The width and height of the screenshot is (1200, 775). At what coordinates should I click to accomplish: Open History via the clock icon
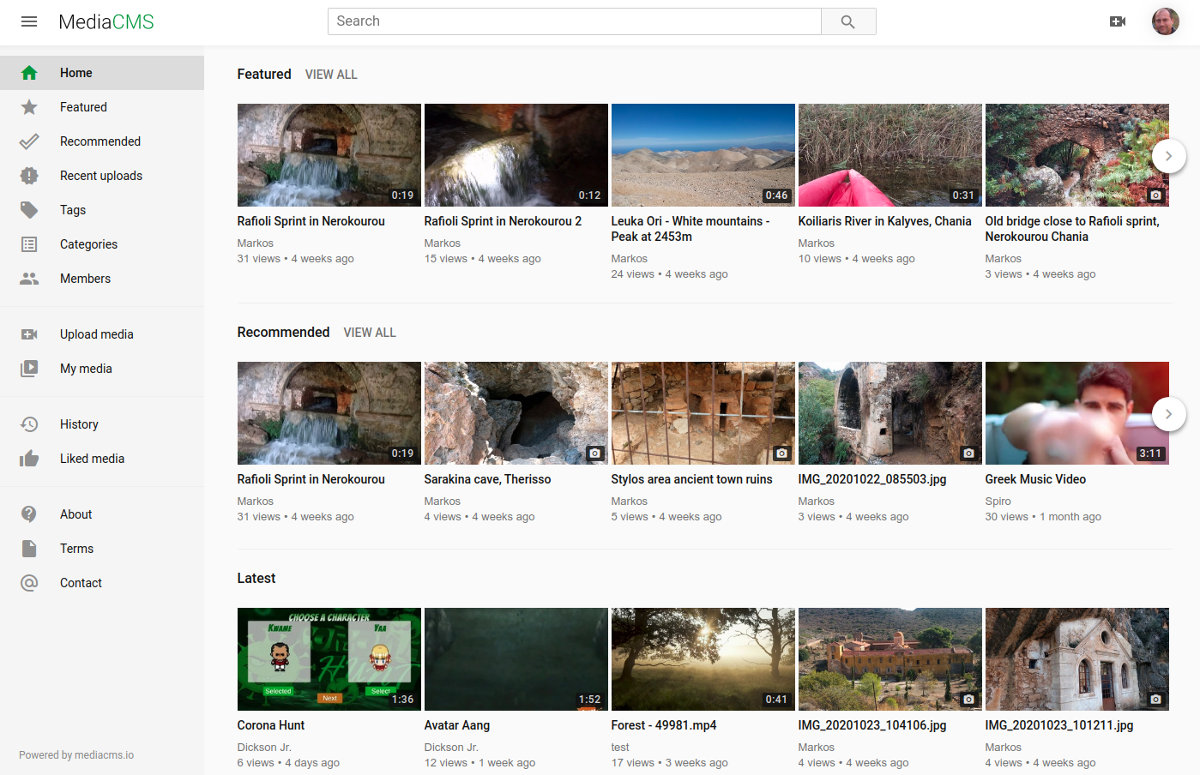[x=29, y=424]
